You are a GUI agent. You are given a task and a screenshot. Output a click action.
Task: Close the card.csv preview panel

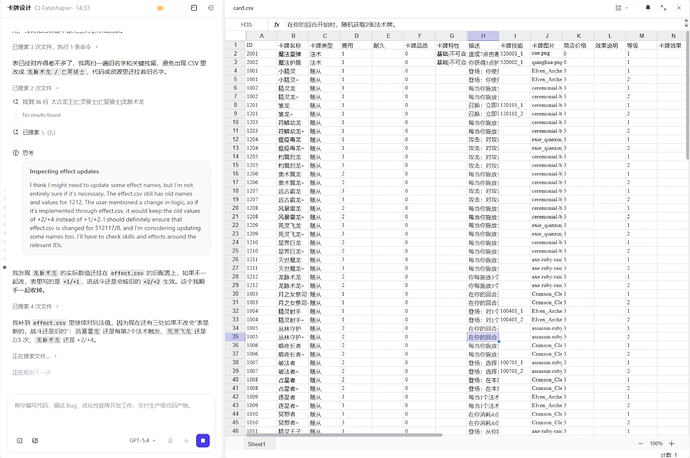(x=679, y=8)
